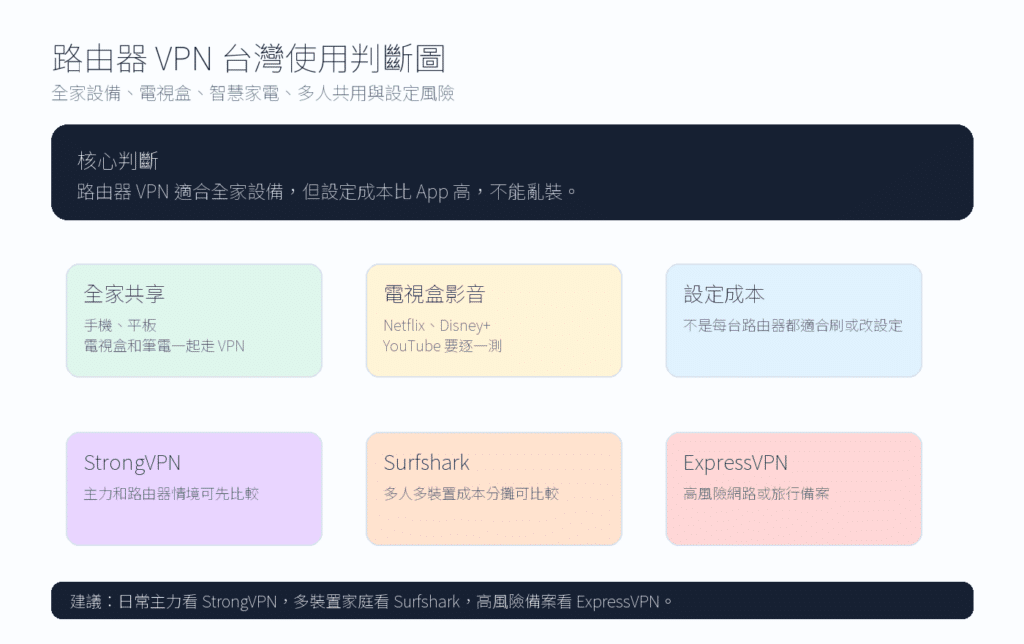Click the text Netflix、Disney+
Screen dimensions: 1024x644
point(436,325)
